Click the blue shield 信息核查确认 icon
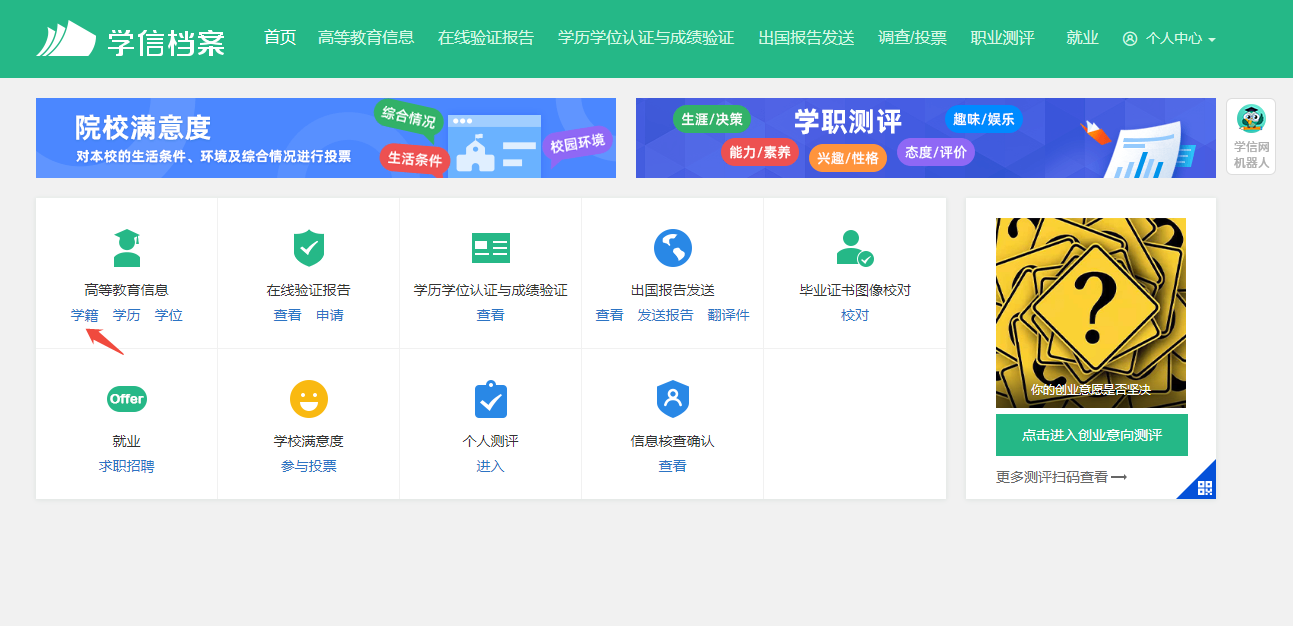Viewport: 1293px width, 626px height. pyautogui.click(x=673, y=399)
